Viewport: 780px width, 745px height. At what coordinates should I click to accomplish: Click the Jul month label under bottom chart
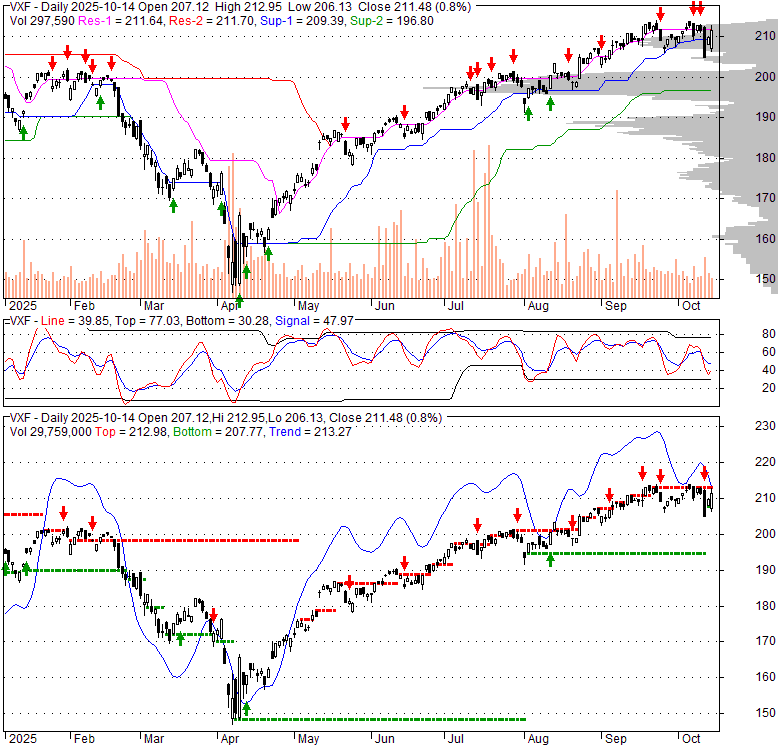pos(455,739)
